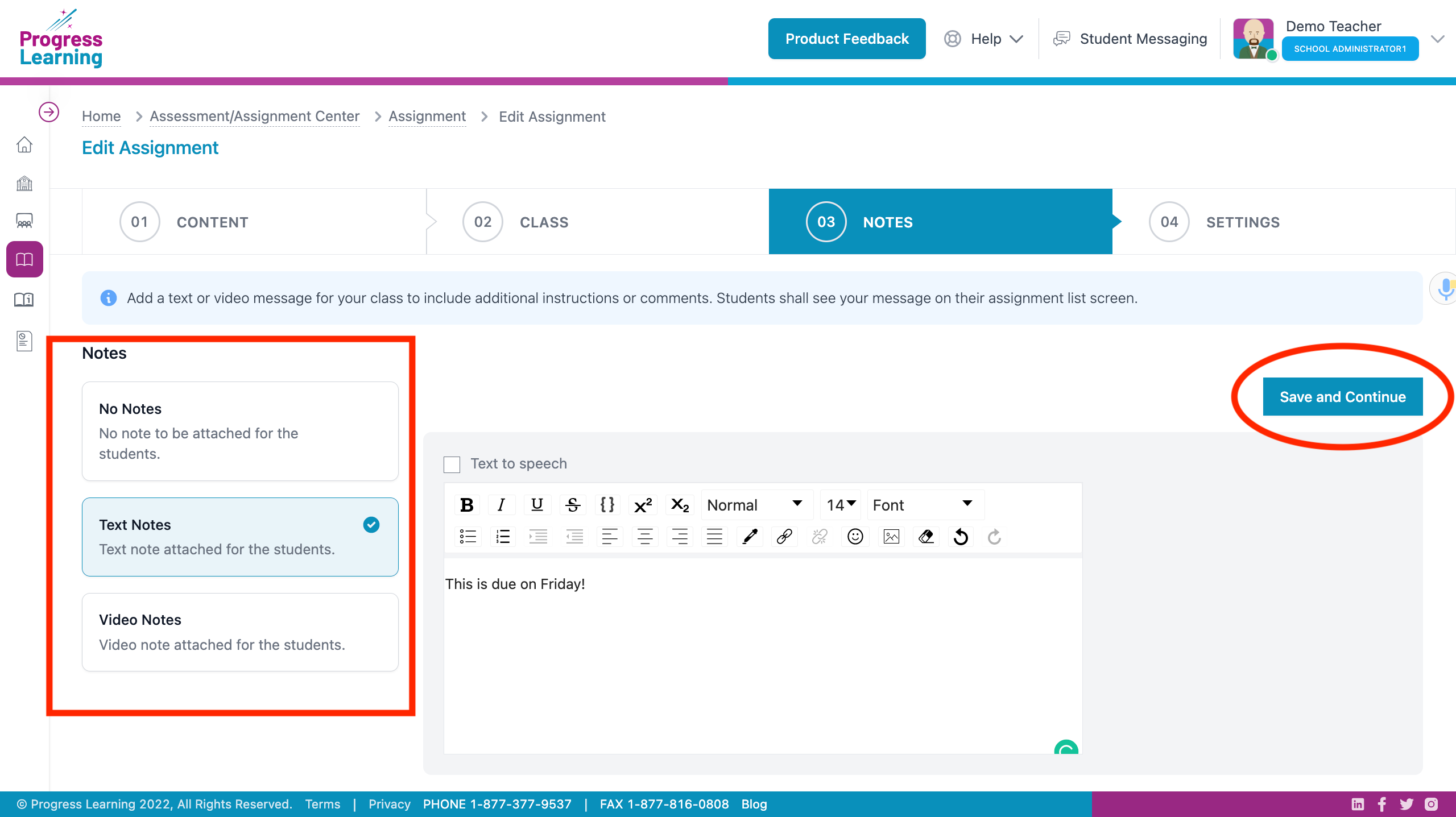
Task: Open Twitter icon in footer
Action: coord(1407,804)
